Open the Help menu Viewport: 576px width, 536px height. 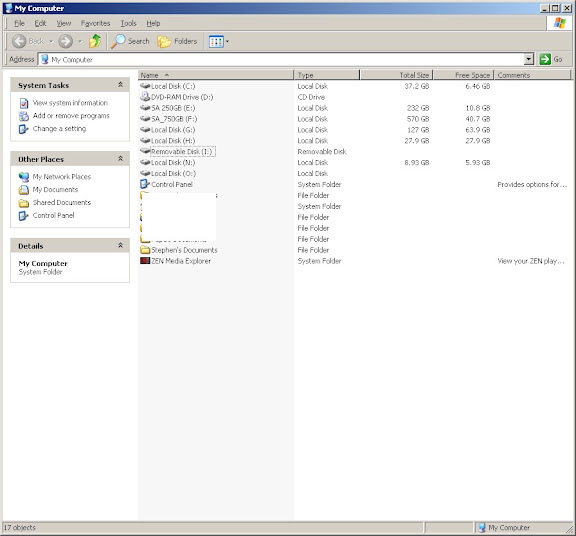click(153, 24)
